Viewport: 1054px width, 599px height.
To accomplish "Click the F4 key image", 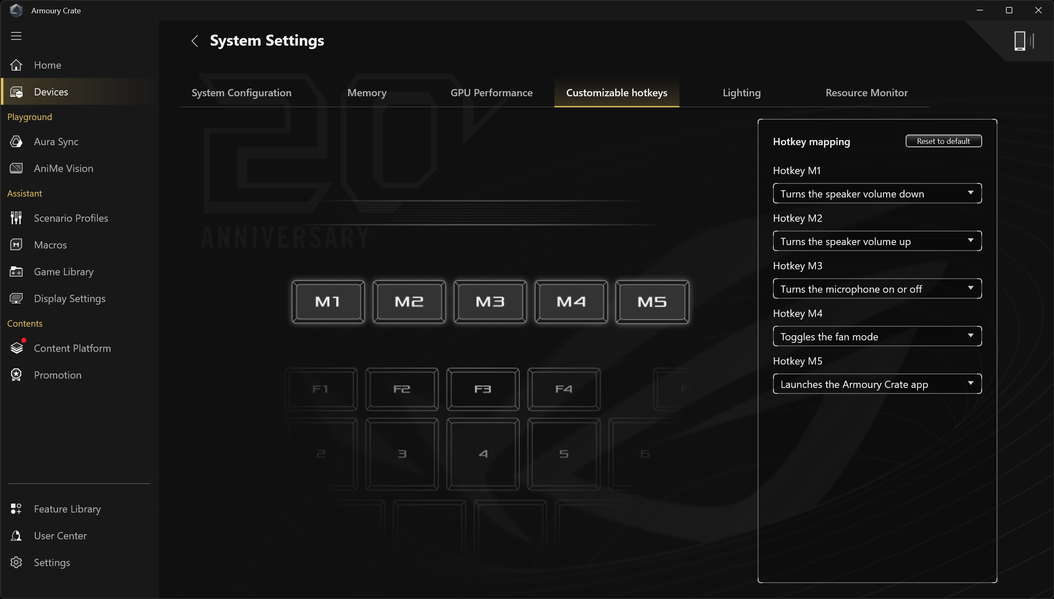I will [x=564, y=389].
